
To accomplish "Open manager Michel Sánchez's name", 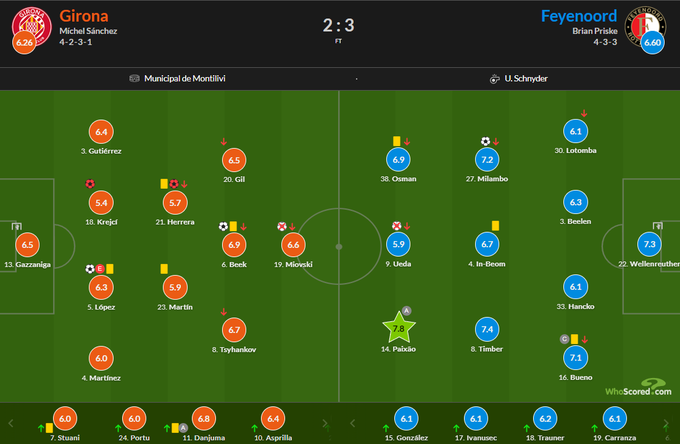I will (x=88, y=32).
